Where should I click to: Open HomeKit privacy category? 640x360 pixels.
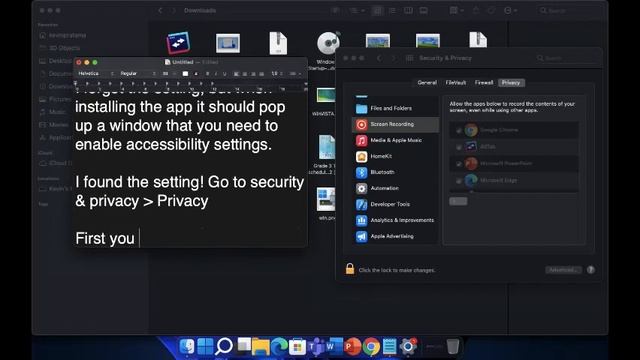coord(395,156)
